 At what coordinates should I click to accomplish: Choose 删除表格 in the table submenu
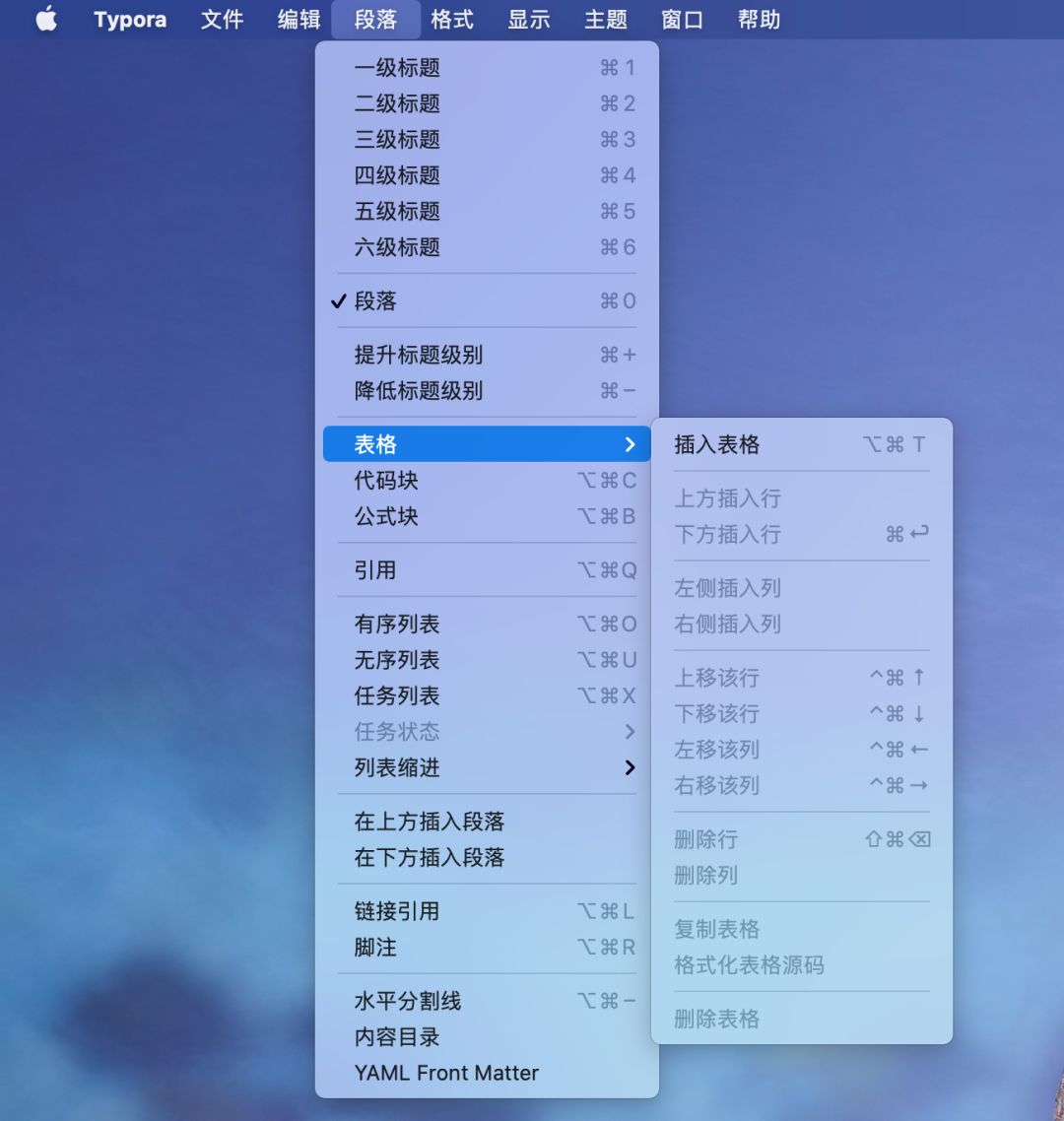pyautogui.click(x=802, y=1019)
